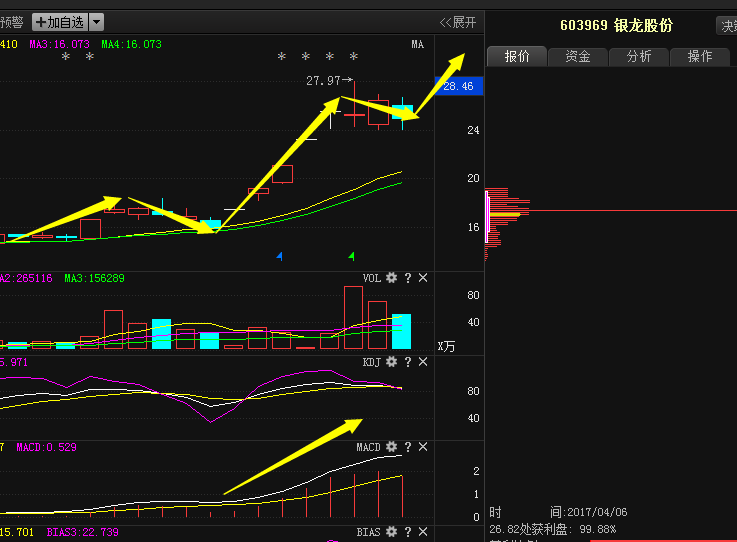Click the yellow bar in chip distribution
The height and width of the screenshot is (542, 737).
pyautogui.click(x=505, y=214)
